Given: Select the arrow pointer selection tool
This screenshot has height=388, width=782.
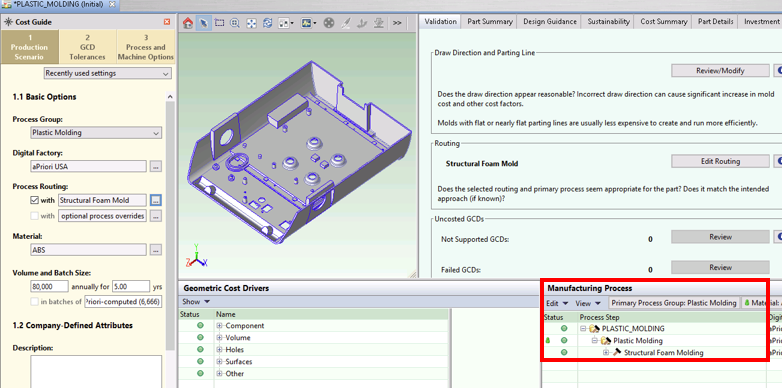Looking at the screenshot, I should click(x=203, y=22).
